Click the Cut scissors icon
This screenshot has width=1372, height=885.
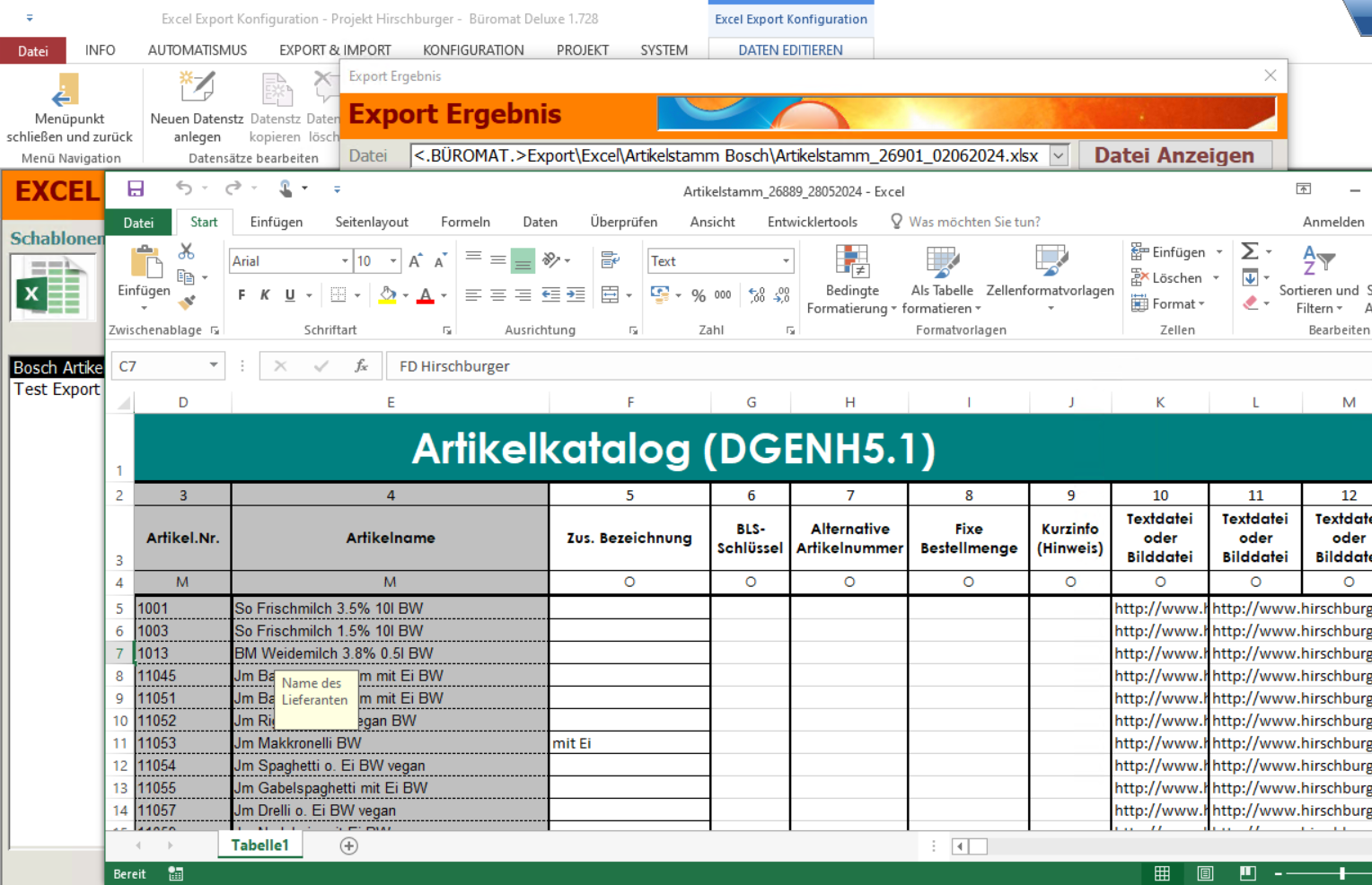(187, 251)
